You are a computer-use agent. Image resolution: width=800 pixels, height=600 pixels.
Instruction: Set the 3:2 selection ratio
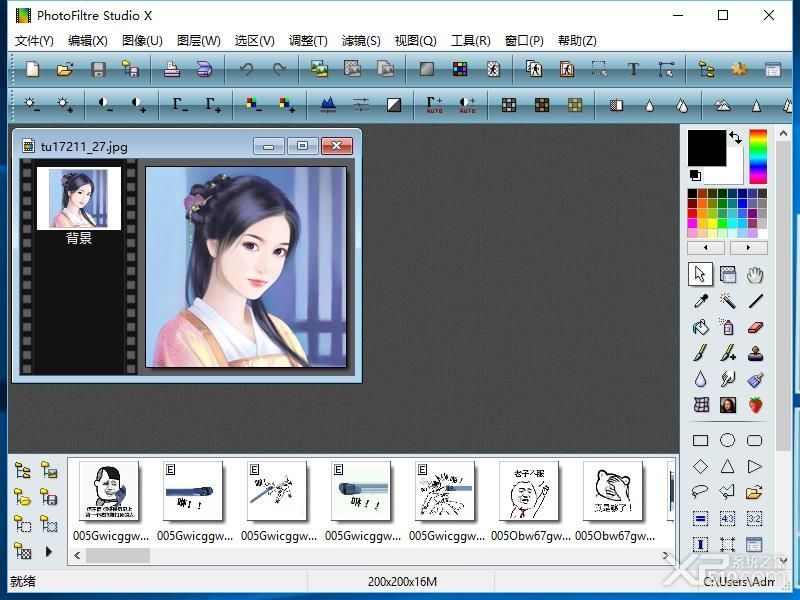click(755, 519)
